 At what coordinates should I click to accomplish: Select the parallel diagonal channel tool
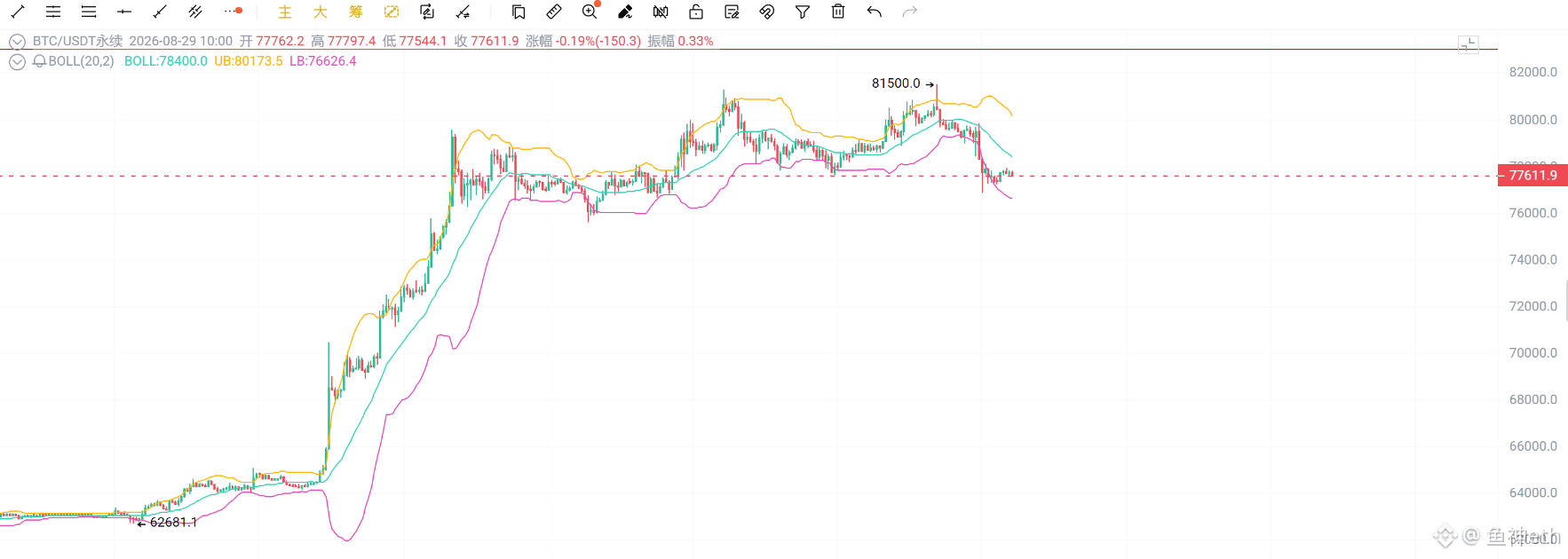[x=195, y=12]
